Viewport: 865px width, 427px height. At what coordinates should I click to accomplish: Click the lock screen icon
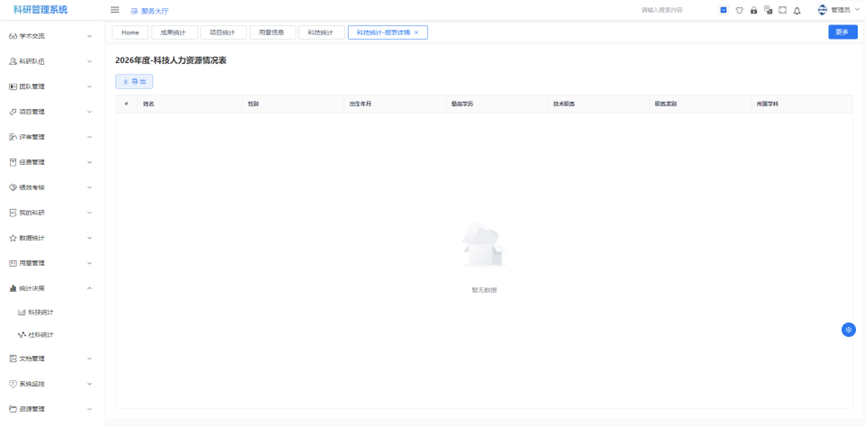[754, 10]
